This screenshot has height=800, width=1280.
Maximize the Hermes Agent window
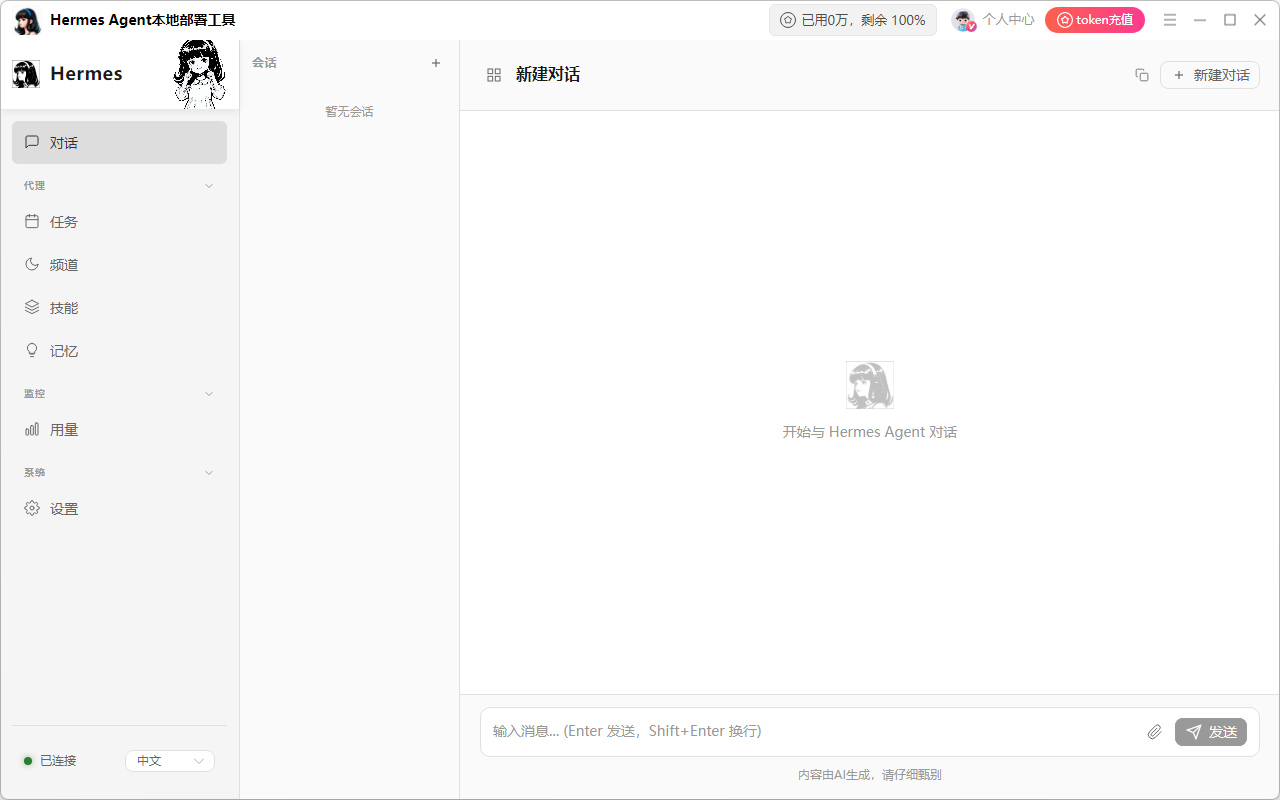click(1230, 20)
